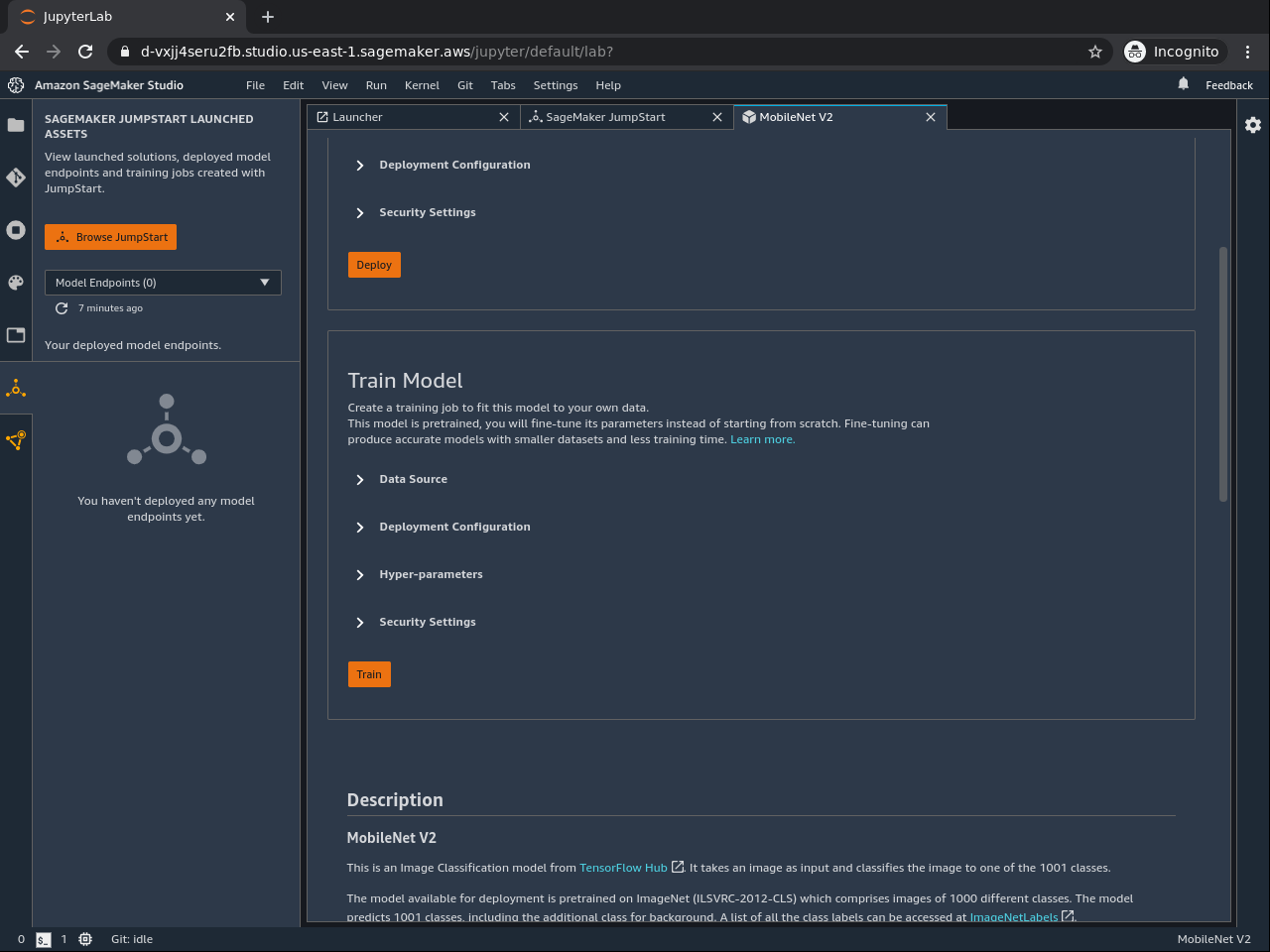Open the SageMaker JumpStart sidebar icon
Viewport: 1270px width, 952px height.
tap(16, 389)
